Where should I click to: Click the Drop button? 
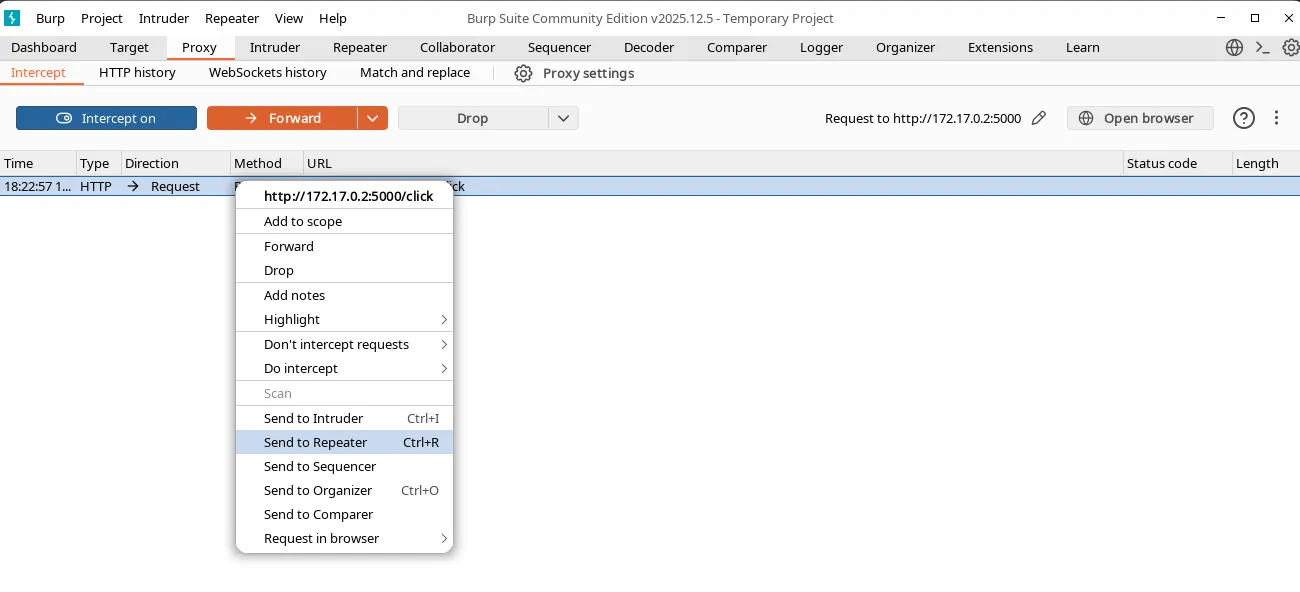(x=473, y=118)
